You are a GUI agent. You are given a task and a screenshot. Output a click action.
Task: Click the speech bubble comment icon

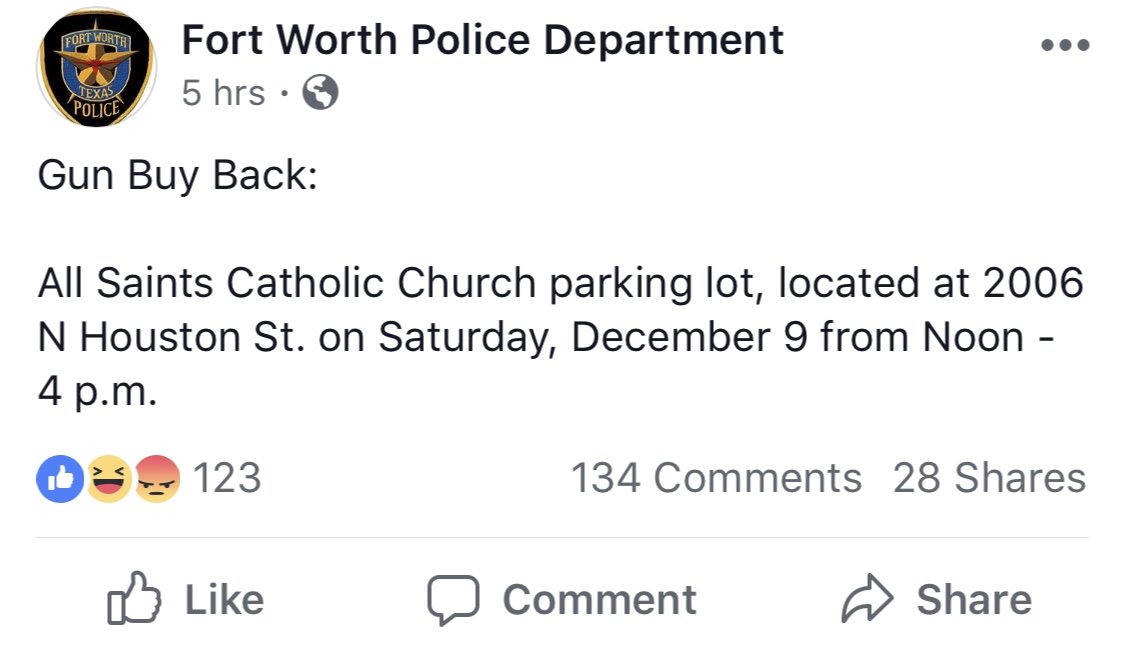click(x=453, y=600)
